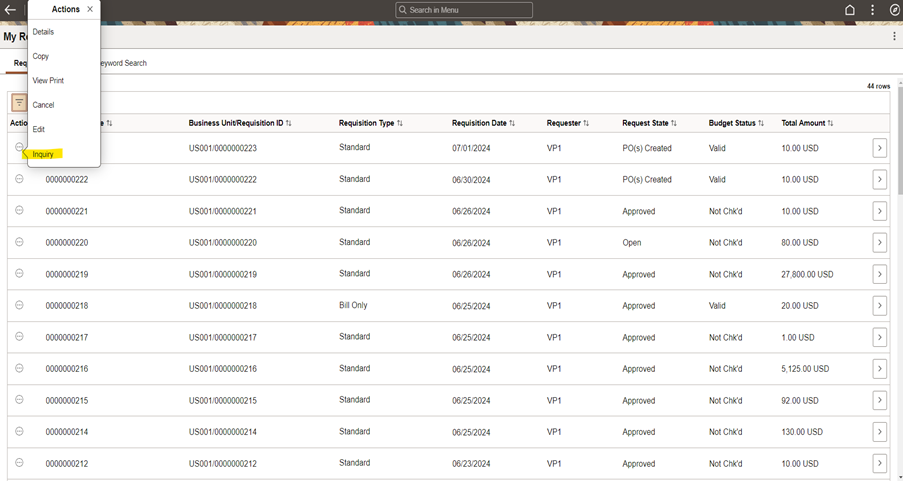Expand row US001/0000000214 with chevron

(x=879, y=432)
